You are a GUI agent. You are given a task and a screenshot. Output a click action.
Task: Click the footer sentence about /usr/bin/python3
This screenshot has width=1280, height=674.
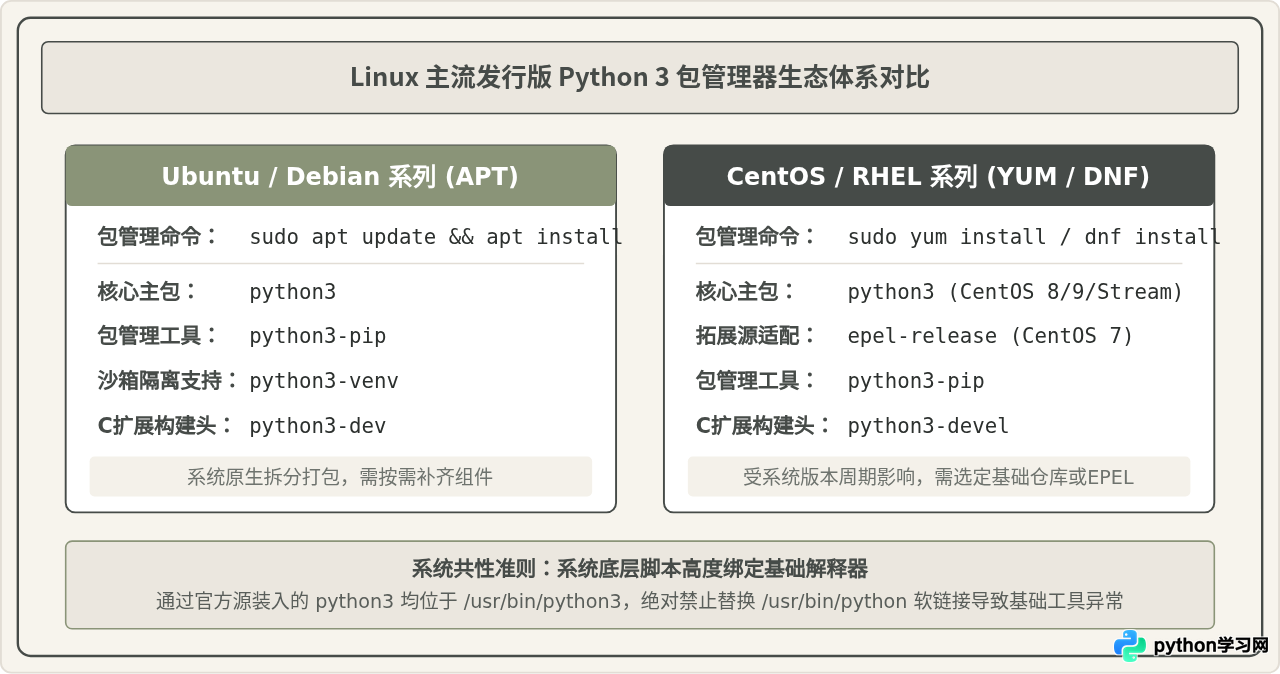640,601
